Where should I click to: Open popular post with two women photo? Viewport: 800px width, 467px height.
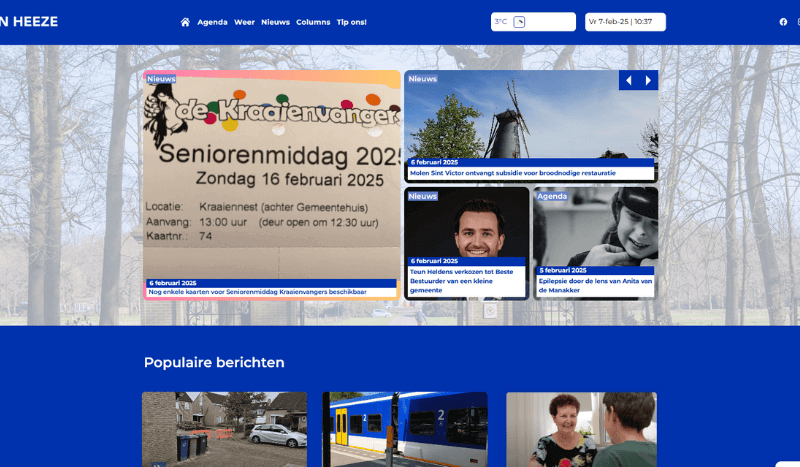point(582,429)
